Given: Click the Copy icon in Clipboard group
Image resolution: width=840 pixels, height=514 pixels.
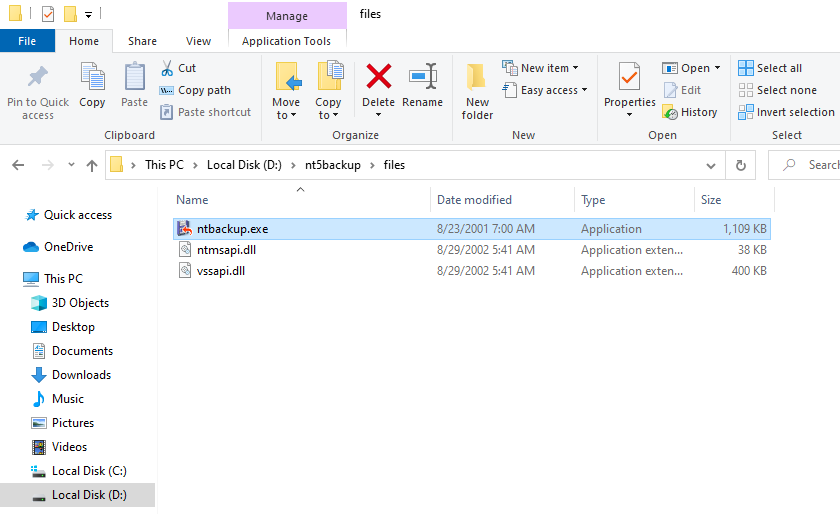Looking at the screenshot, I should coord(92,77).
